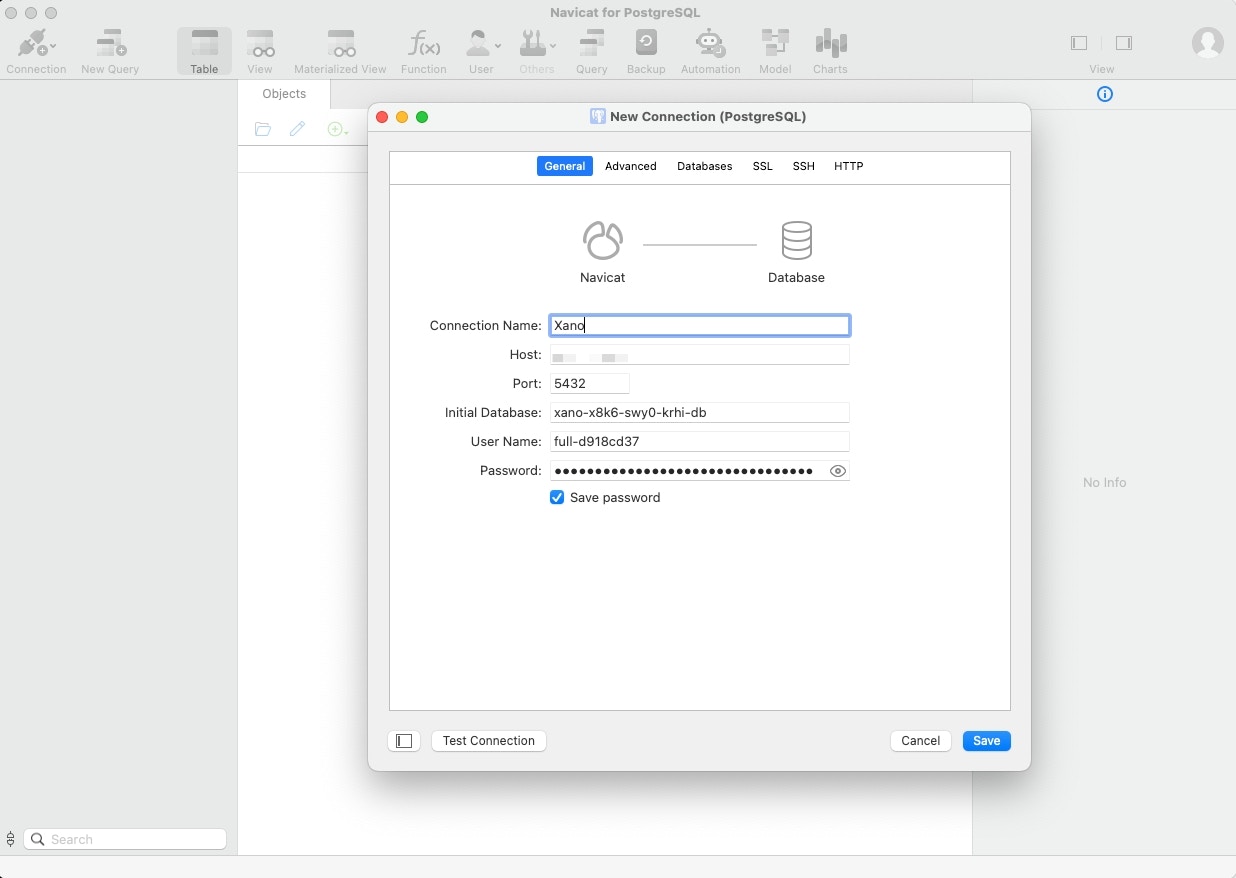Click the Database cylinder icon
The width and height of the screenshot is (1236, 878).
[797, 241]
